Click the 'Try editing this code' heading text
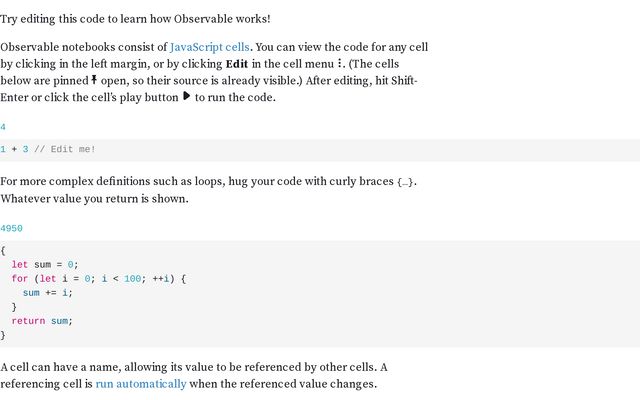The height and width of the screenshot is (400, 640). [135, 19]
